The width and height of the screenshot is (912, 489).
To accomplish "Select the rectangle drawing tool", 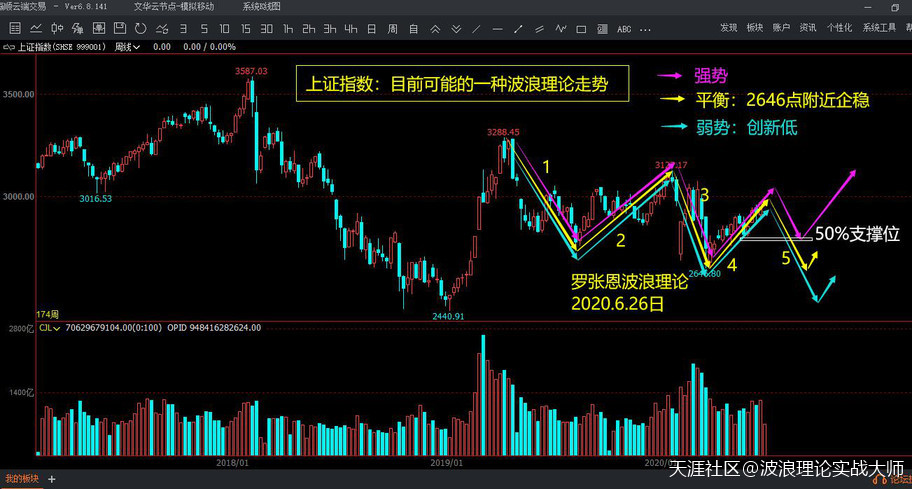I will point(581,29).
